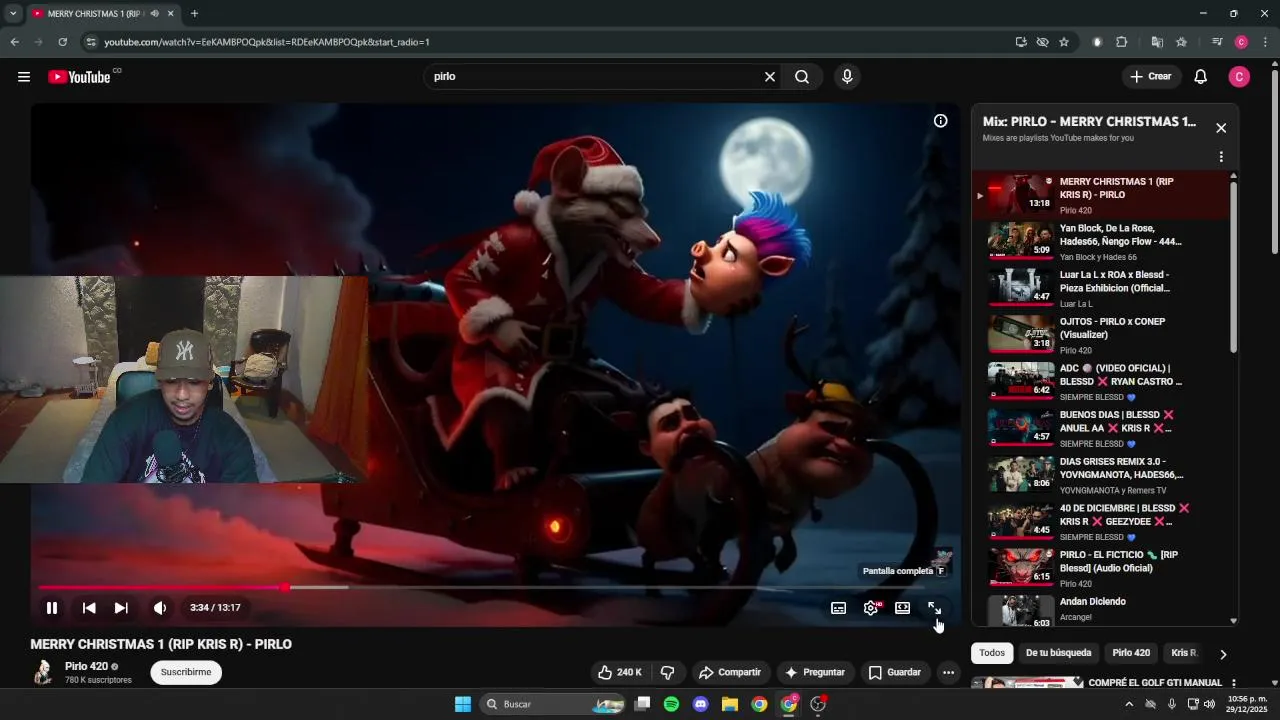Open the YouTube guide hamburger menu

click(x=24, y=77)
